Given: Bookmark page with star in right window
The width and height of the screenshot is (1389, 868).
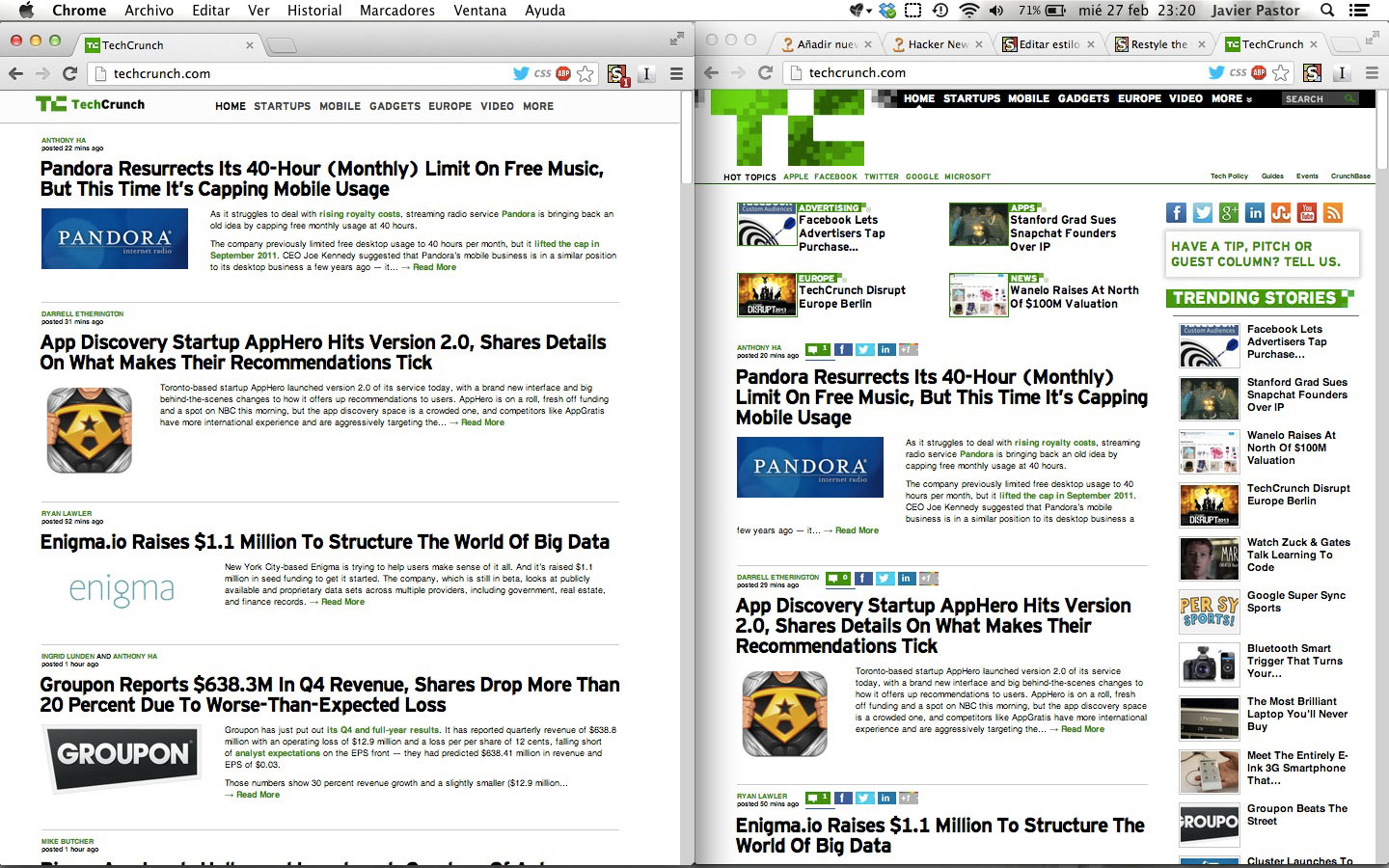Looking at the screenshot, I should [x=1281, y=72].
